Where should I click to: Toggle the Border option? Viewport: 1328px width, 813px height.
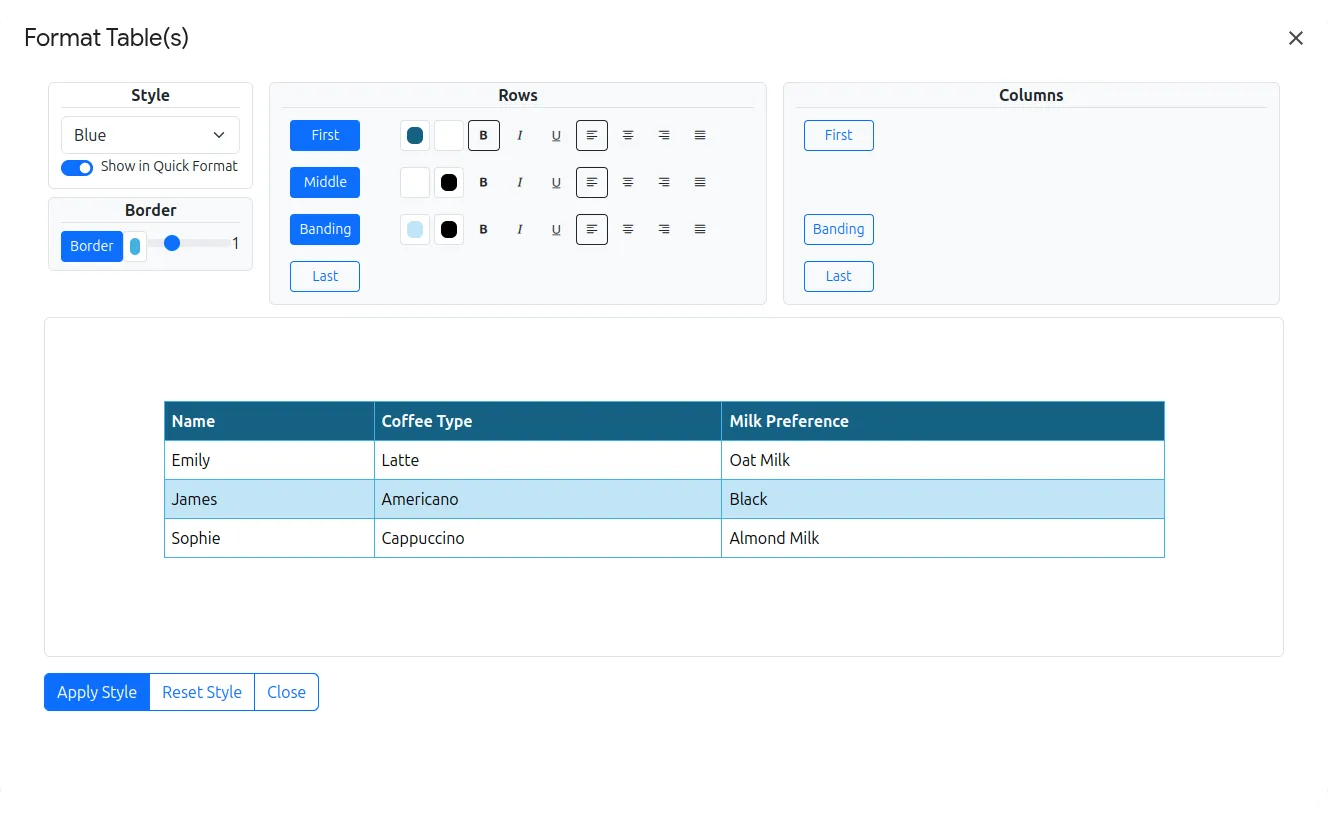coord(91,246)
